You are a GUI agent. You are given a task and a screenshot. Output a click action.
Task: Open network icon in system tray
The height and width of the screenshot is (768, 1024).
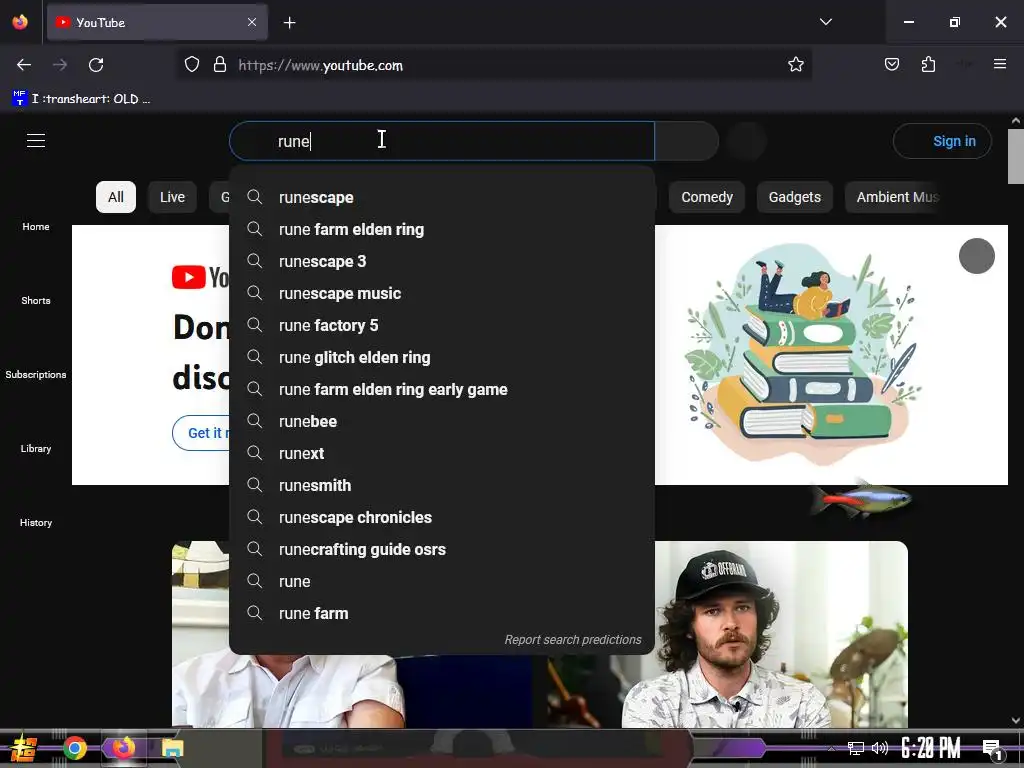pyautogui.click(x=856, y=748)
